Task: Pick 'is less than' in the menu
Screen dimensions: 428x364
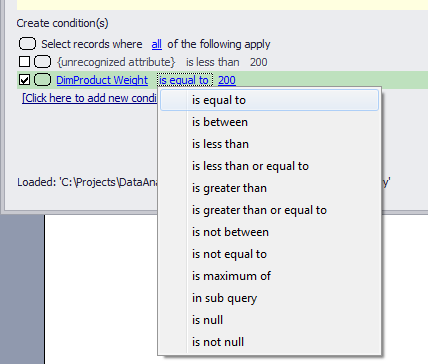Action: click(269, 144)
